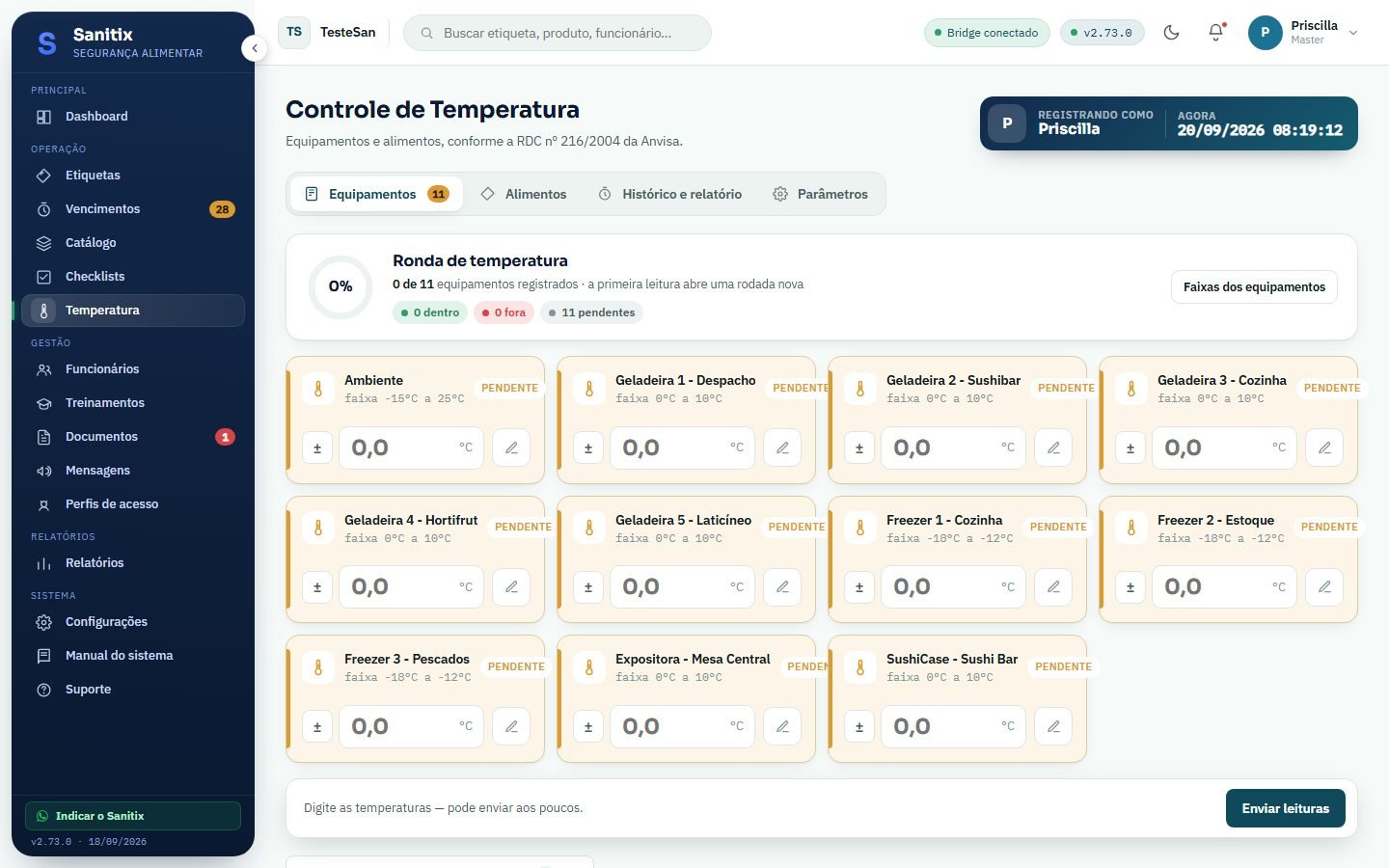Click pencil icon for Geladeira 3 - Cozinha
Viewport: 1389px width, 868px height.
coord(1324,448)
